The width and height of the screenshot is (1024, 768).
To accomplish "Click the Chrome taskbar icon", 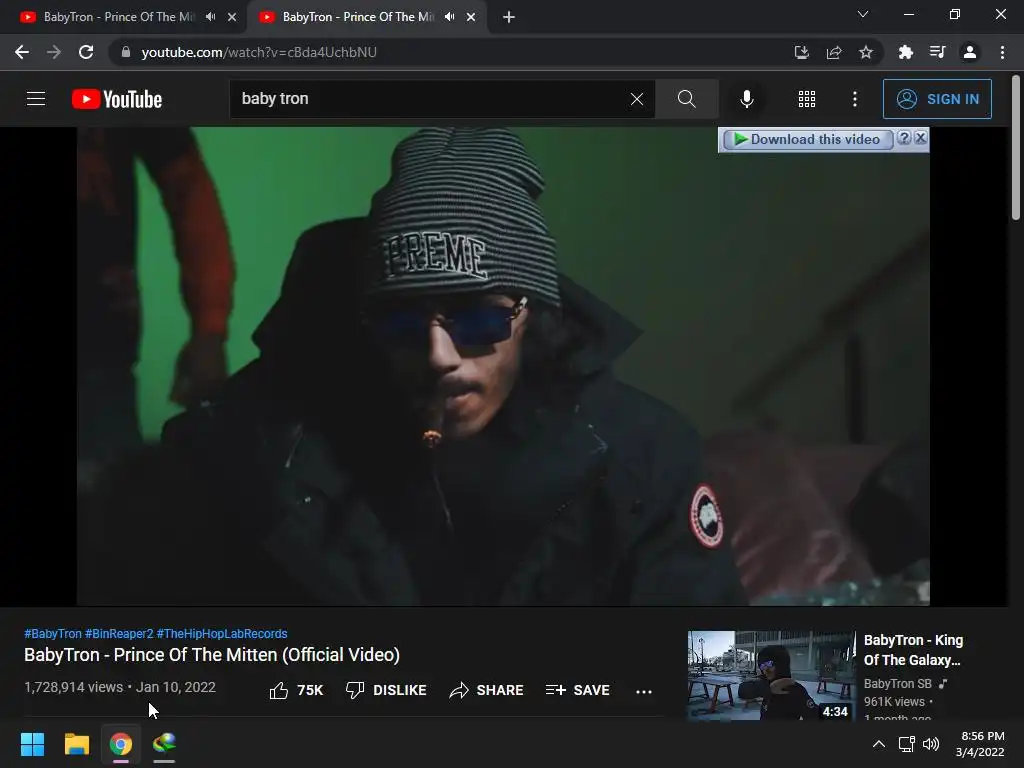I will click(121, 744).
